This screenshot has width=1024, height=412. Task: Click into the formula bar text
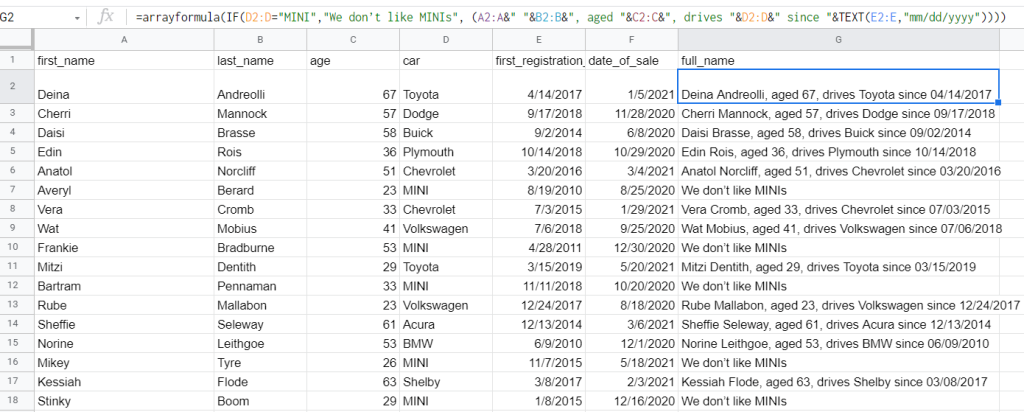[571, 18]
